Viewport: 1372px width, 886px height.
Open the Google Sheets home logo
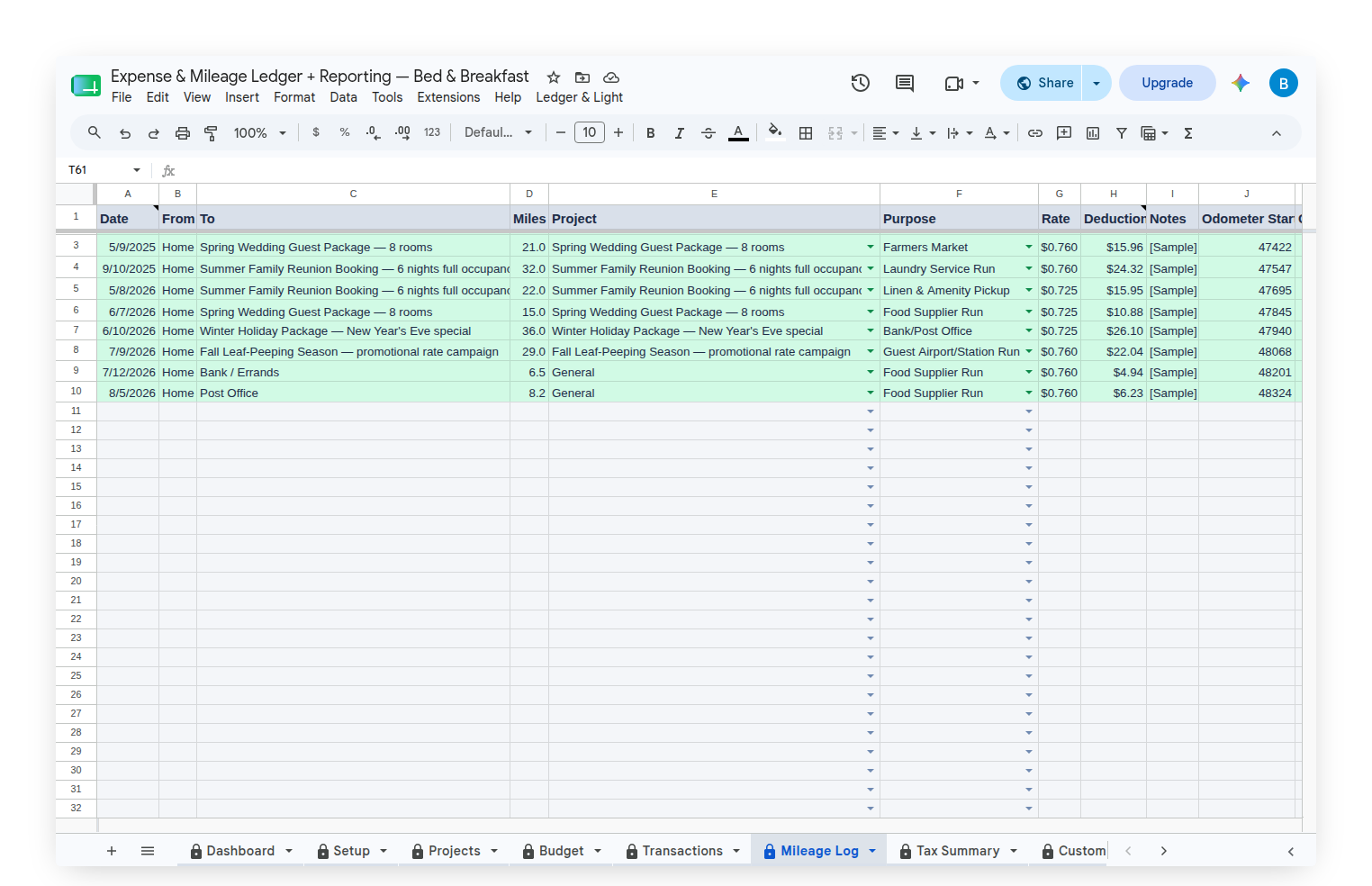point(86,86)
